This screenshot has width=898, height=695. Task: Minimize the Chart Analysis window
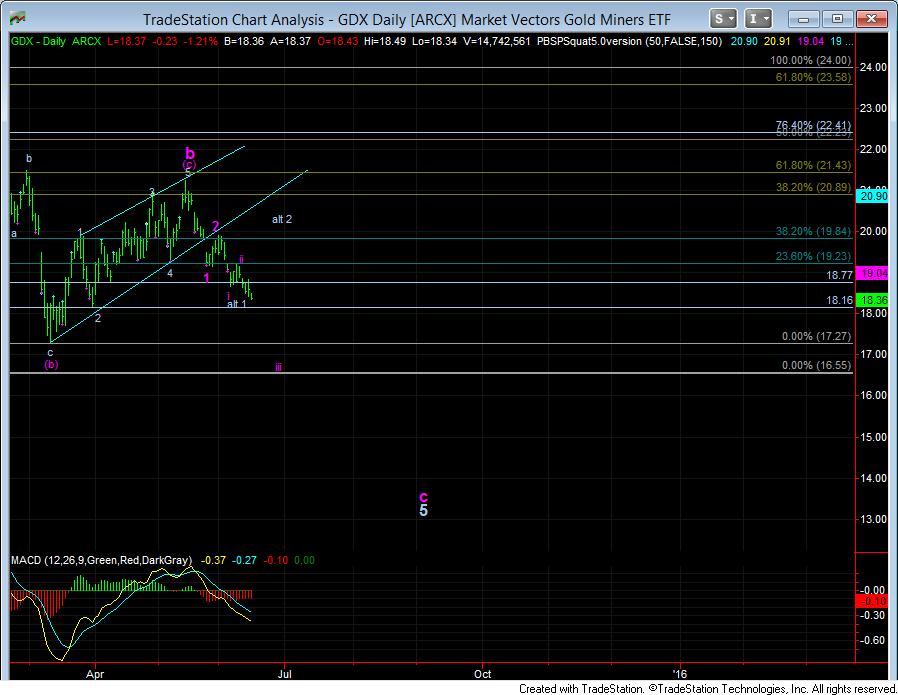(803, 19)
